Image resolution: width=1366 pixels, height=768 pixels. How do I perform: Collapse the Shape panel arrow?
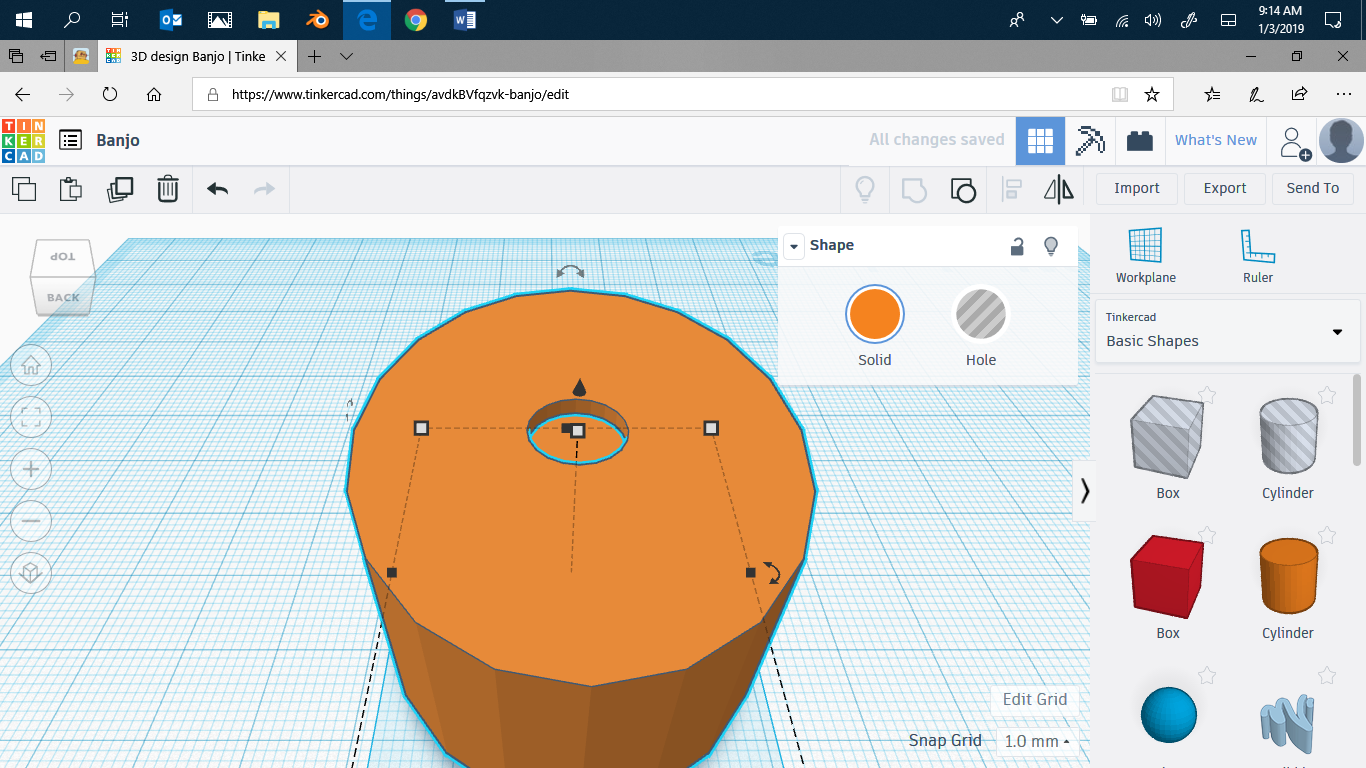(x=794, y=246)
